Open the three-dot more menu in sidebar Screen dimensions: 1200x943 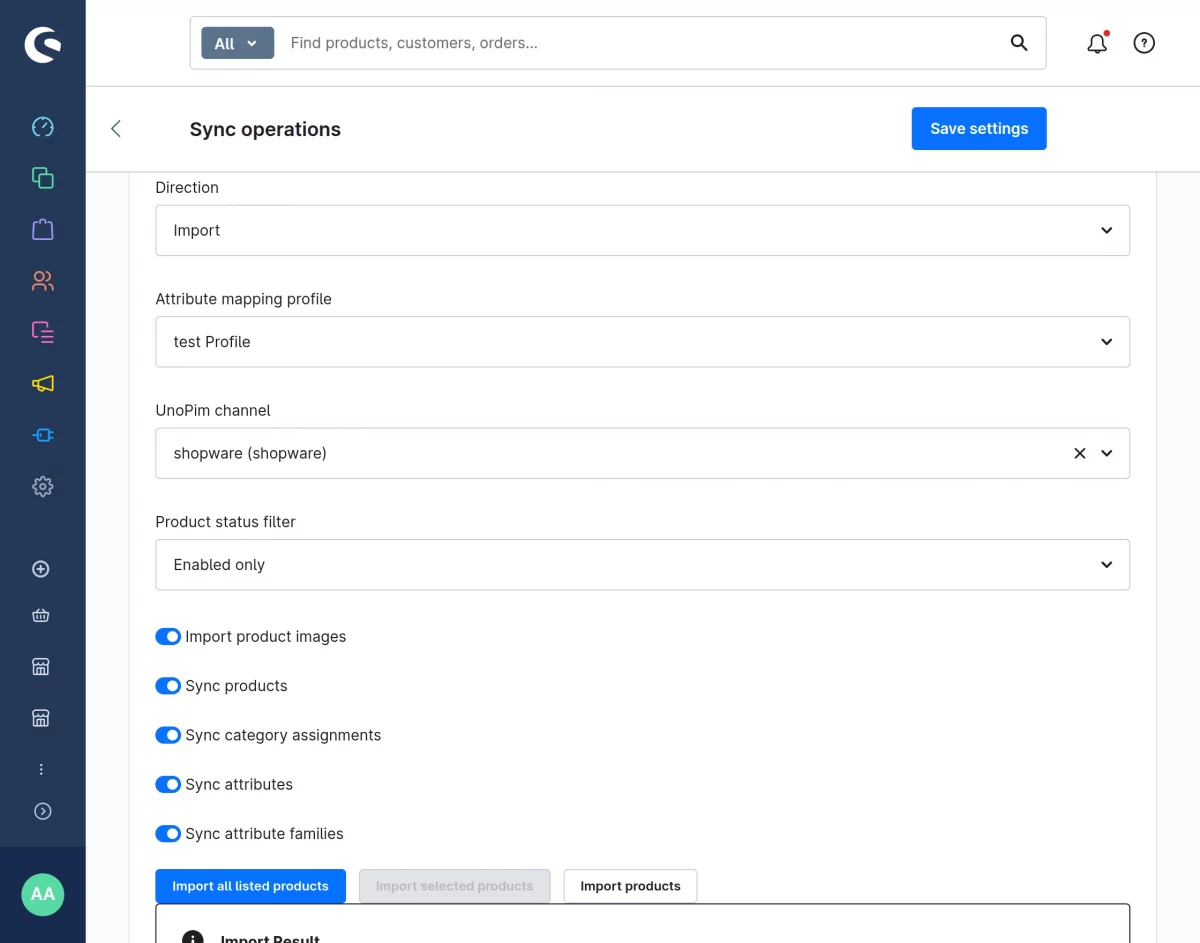pos(41,769)
